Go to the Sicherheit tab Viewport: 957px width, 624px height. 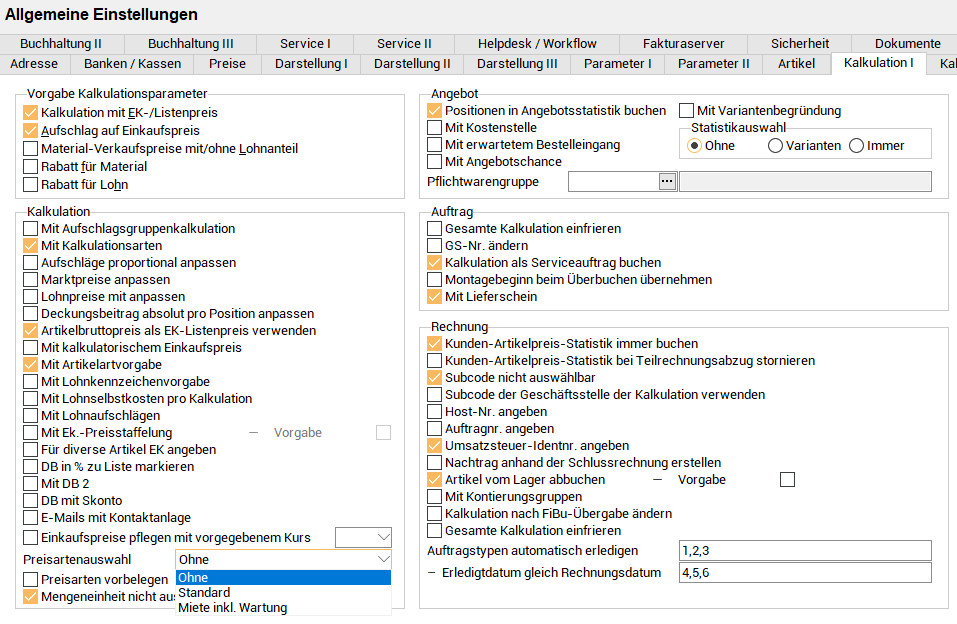[x=800, y=43]
